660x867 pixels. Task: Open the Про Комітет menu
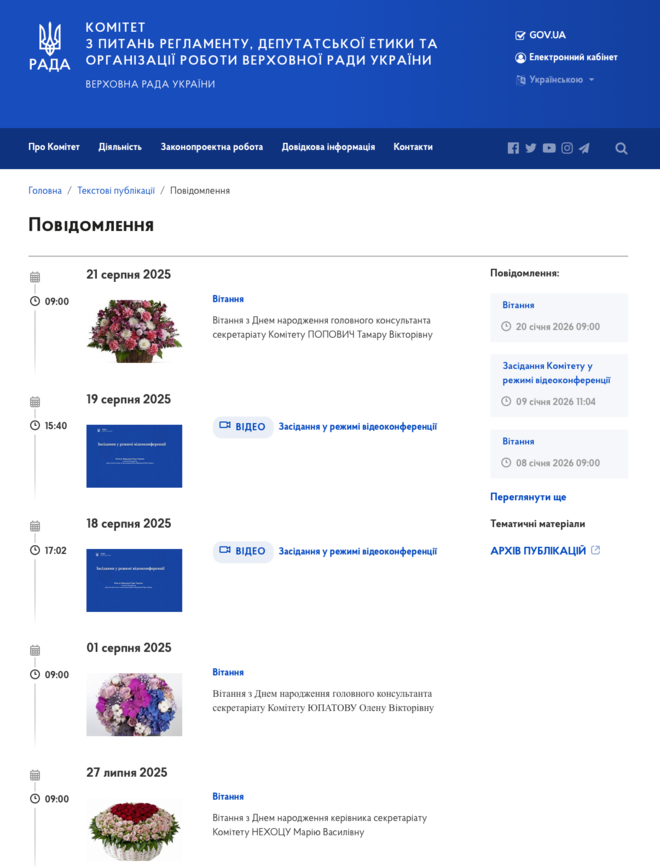(x=54, y=147)
